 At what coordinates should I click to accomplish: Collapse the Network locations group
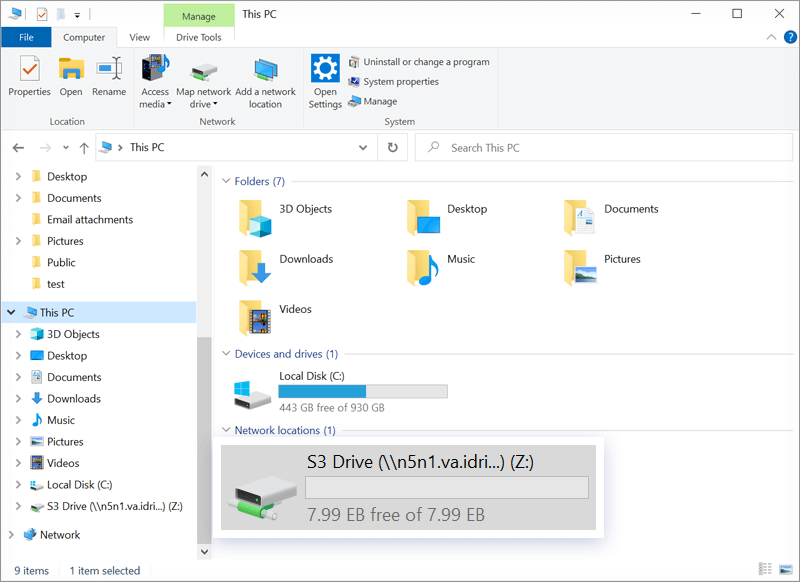point(226,430)
